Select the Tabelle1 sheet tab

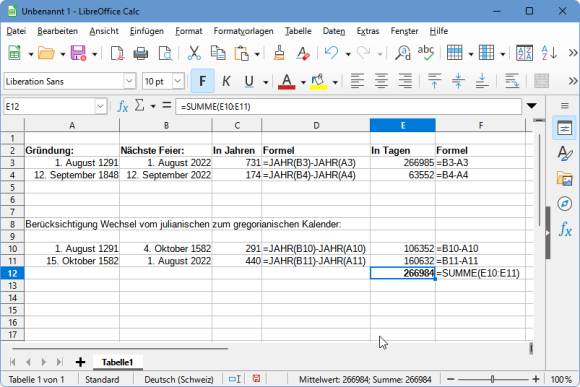[117, 362]
